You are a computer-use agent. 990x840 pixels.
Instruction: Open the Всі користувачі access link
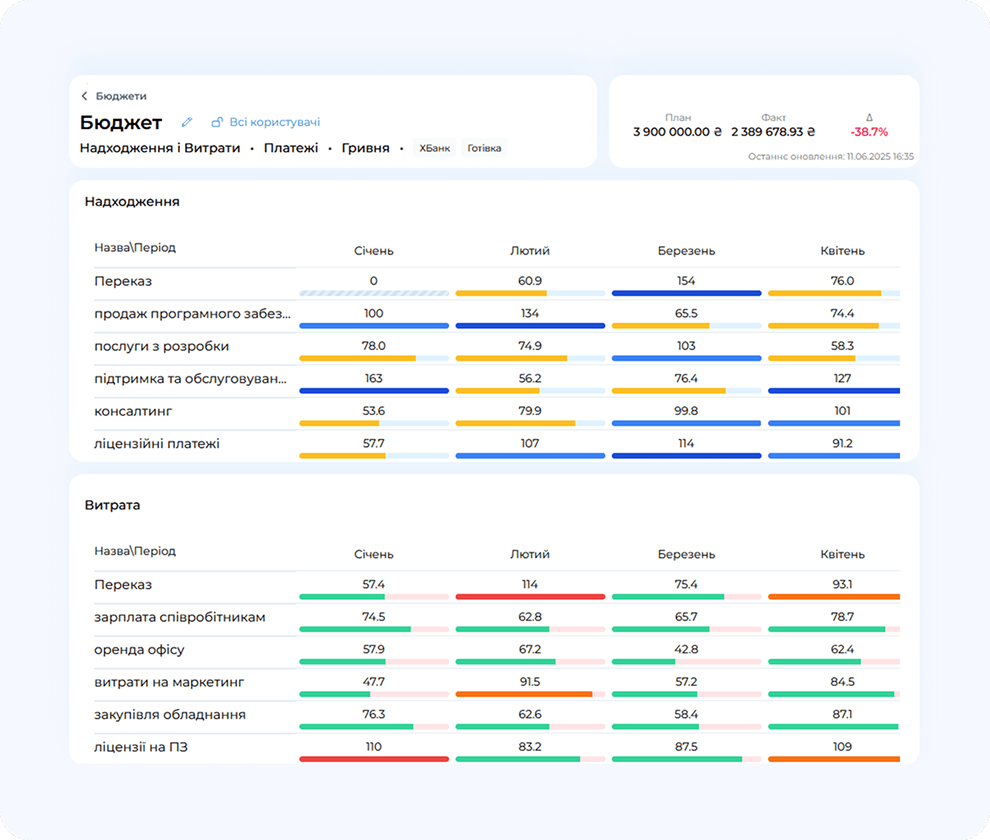pos(275,123)
